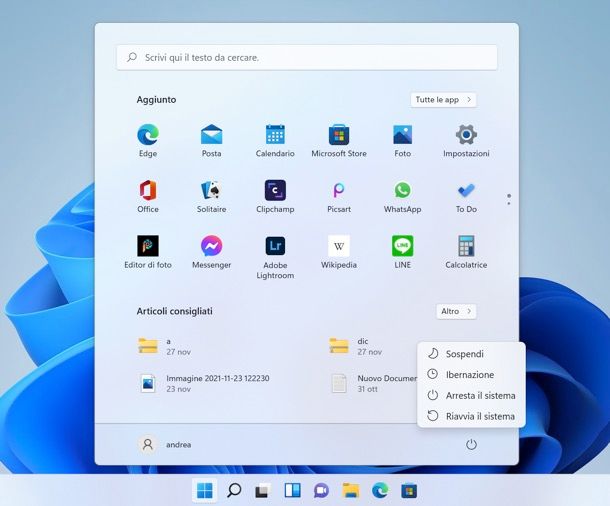The image size is (610, 506).
Task: Open the Calcolatrice calculator
Action: click(x=466, y=252)
